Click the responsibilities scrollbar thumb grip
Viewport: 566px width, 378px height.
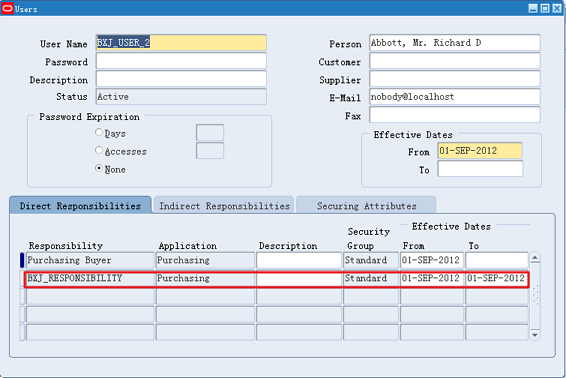pos(535,295)
